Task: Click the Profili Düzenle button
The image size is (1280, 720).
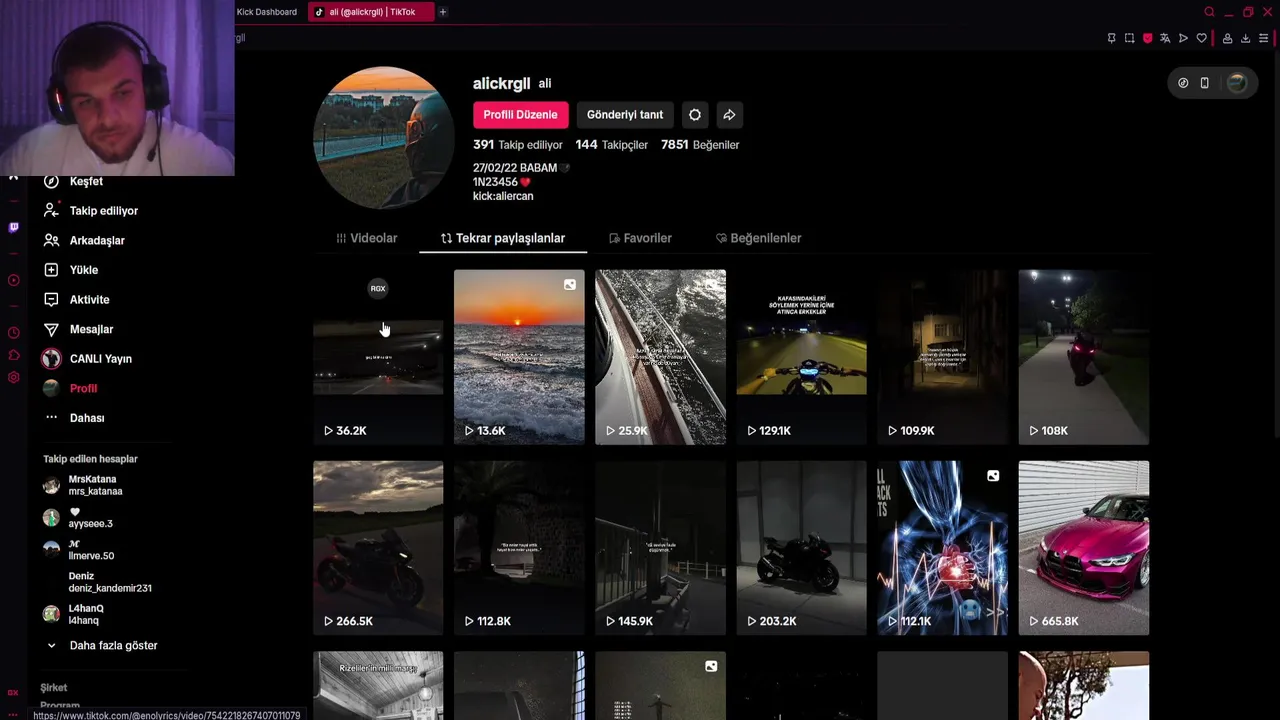Action: 521,115
